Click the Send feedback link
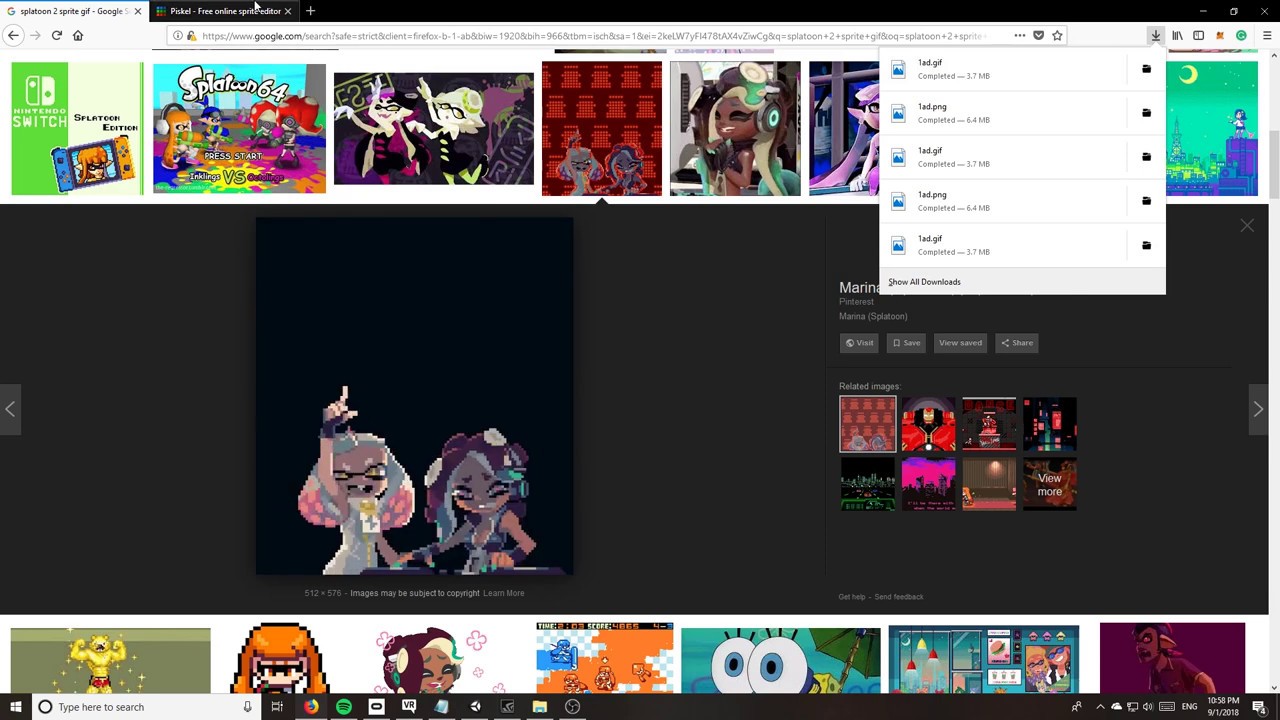 899,597
